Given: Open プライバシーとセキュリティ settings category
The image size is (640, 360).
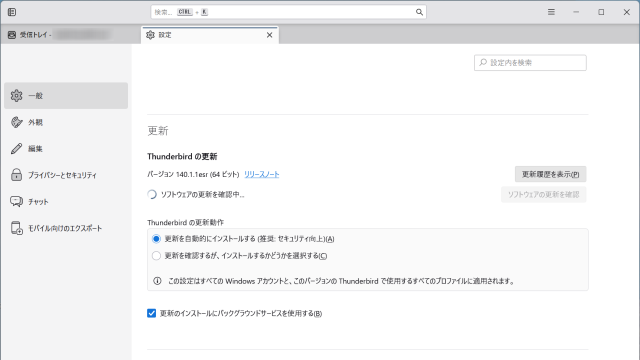Looking at the screenshot, I should pos(66,175).
